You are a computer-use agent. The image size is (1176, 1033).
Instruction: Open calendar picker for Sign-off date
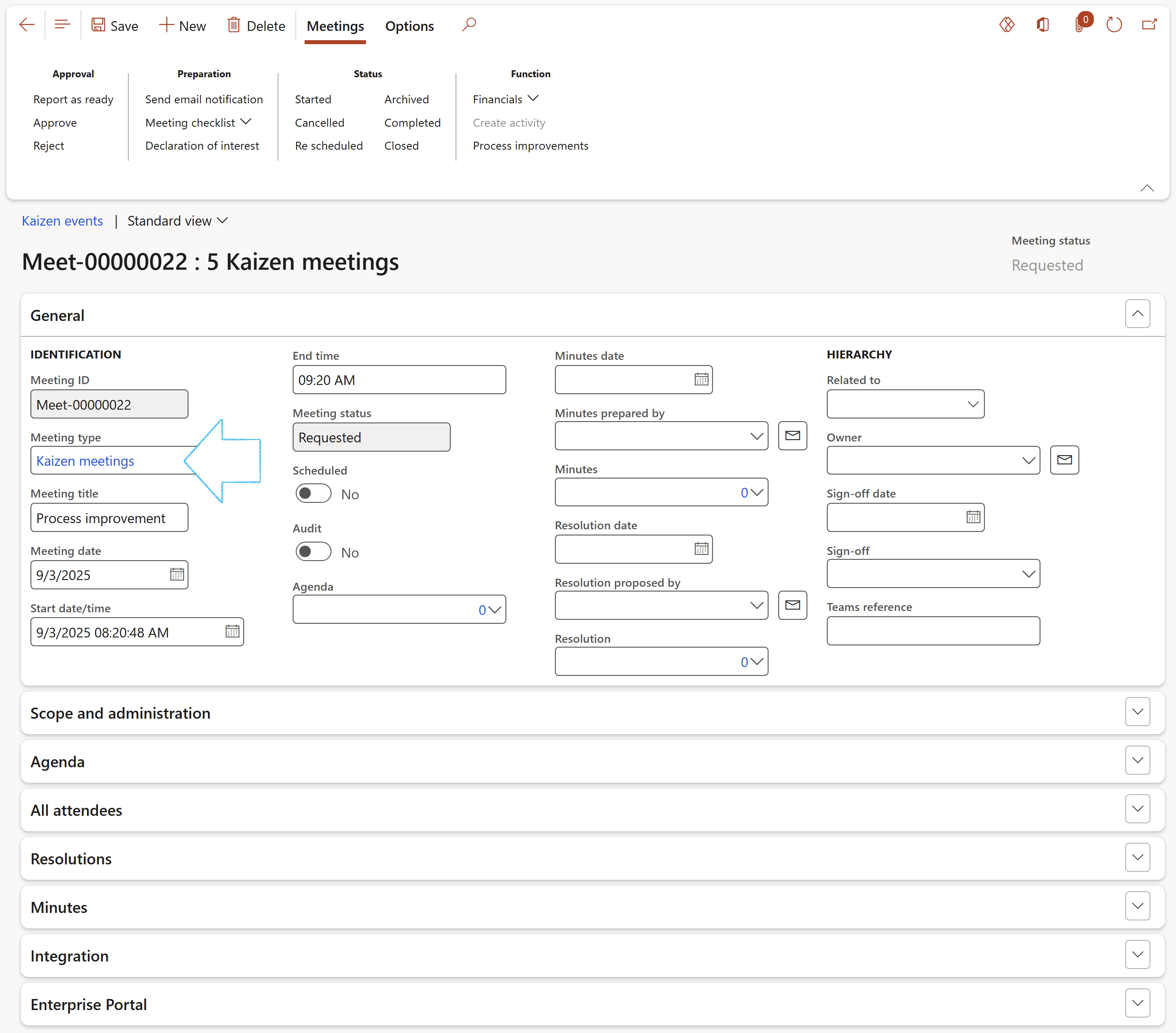click(973, 517)
